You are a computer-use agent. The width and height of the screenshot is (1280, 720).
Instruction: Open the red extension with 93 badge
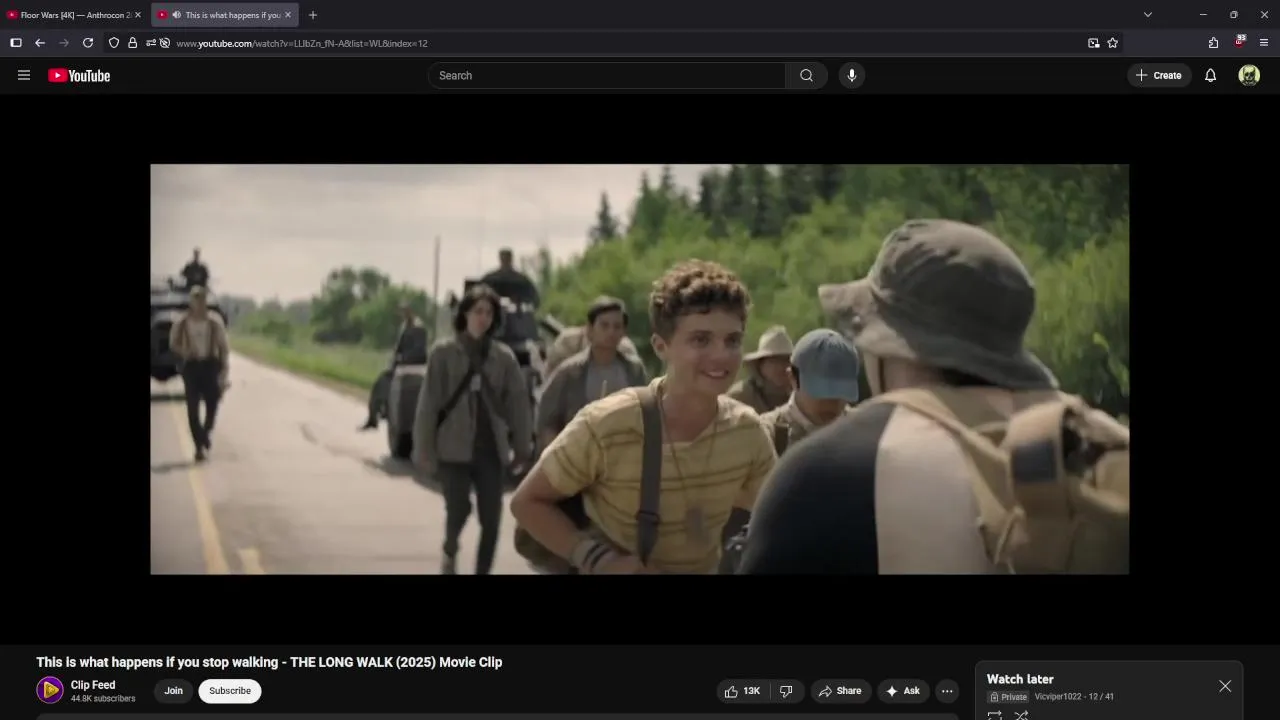coord(1240,42)
